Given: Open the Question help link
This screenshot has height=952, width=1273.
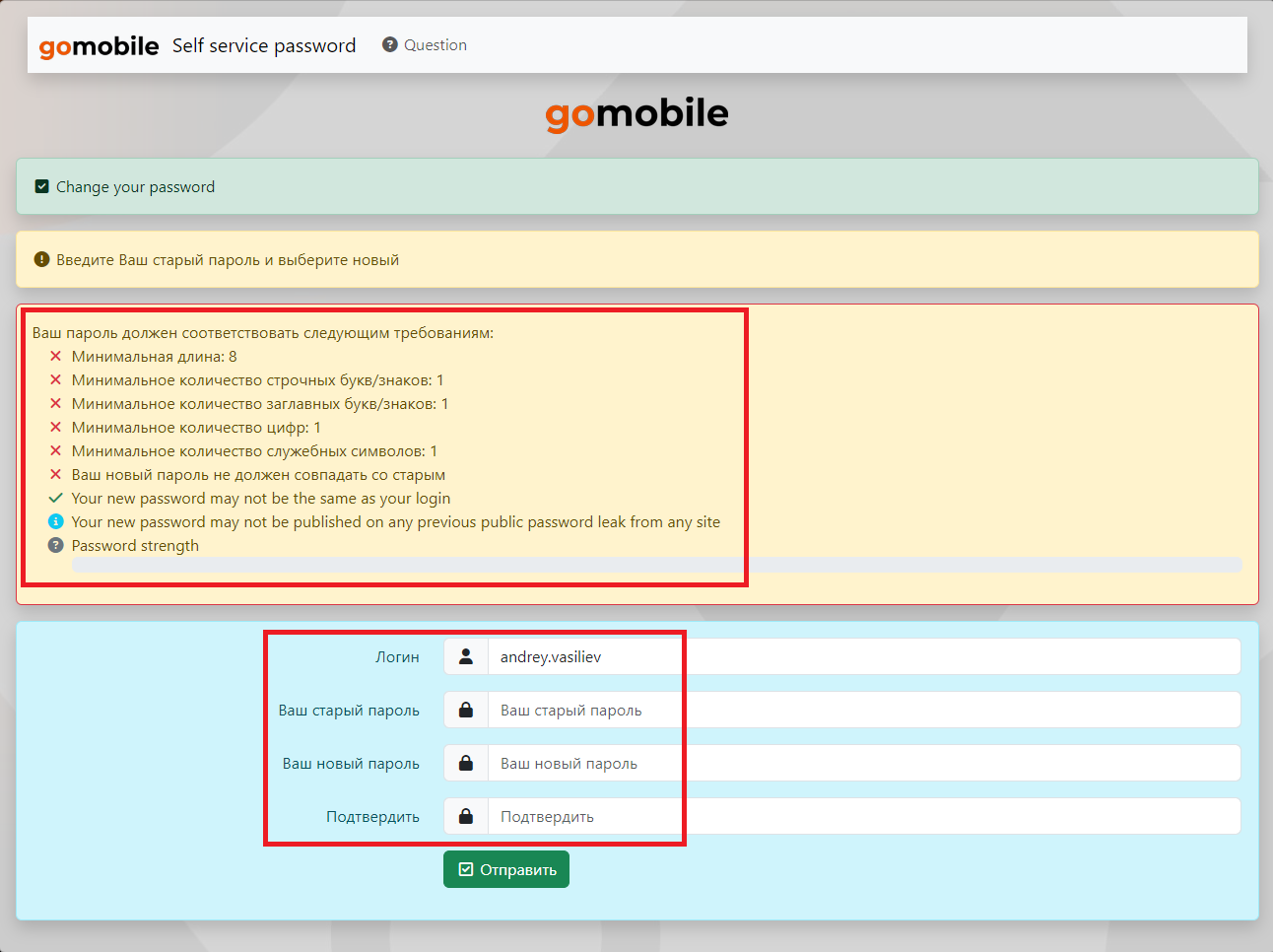Looking at the screenshot, I should (x=425, y=45).
